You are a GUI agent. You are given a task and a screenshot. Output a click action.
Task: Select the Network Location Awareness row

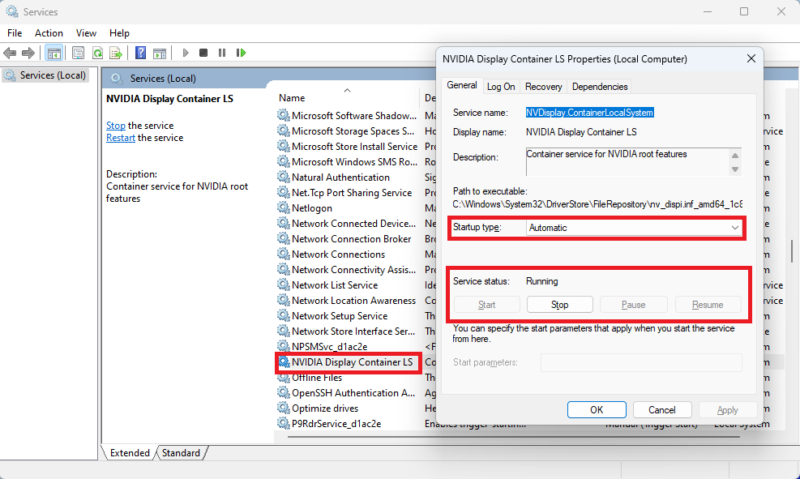pyautogui.click(x=353, y=300)
